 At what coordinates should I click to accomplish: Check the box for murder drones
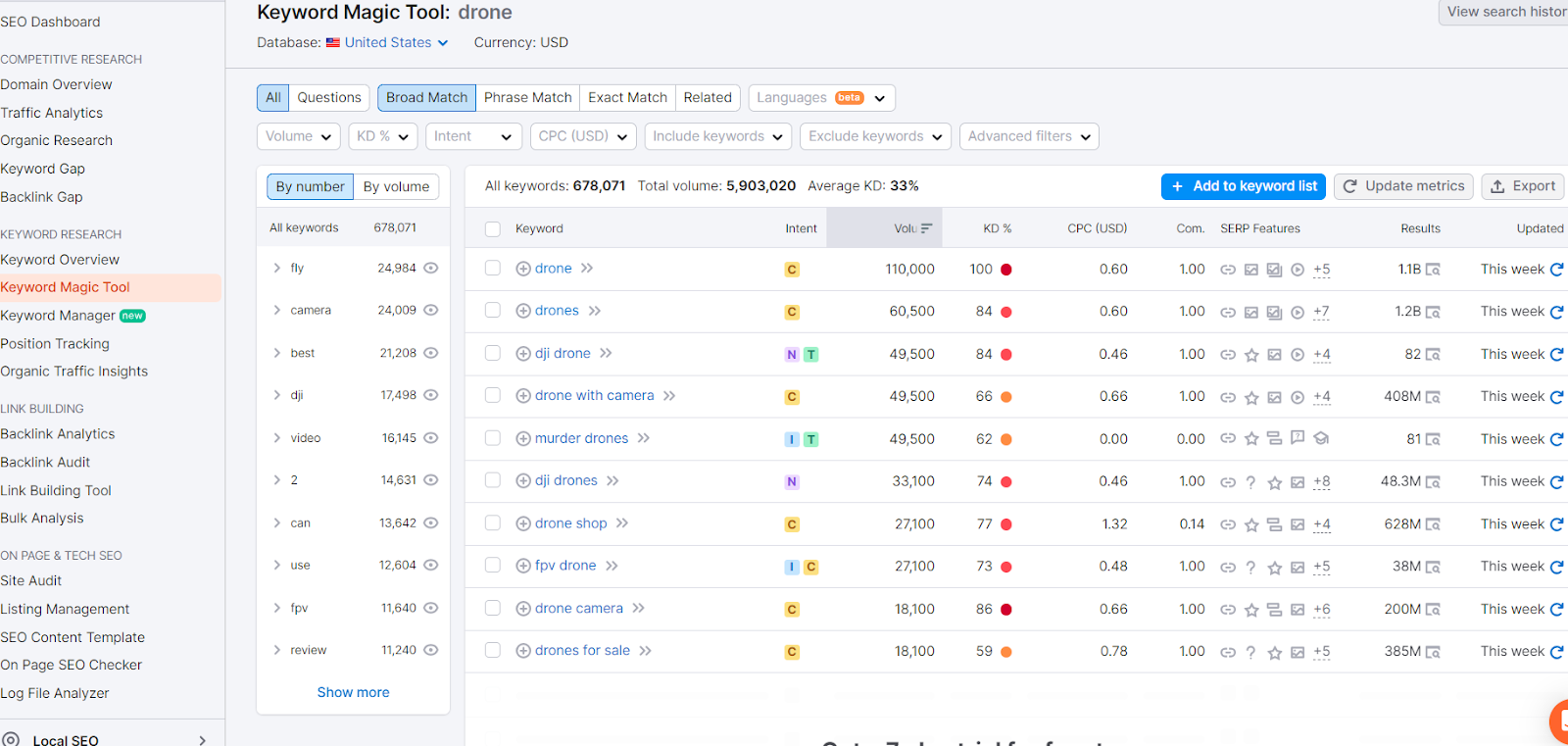[x=493, y=438]
